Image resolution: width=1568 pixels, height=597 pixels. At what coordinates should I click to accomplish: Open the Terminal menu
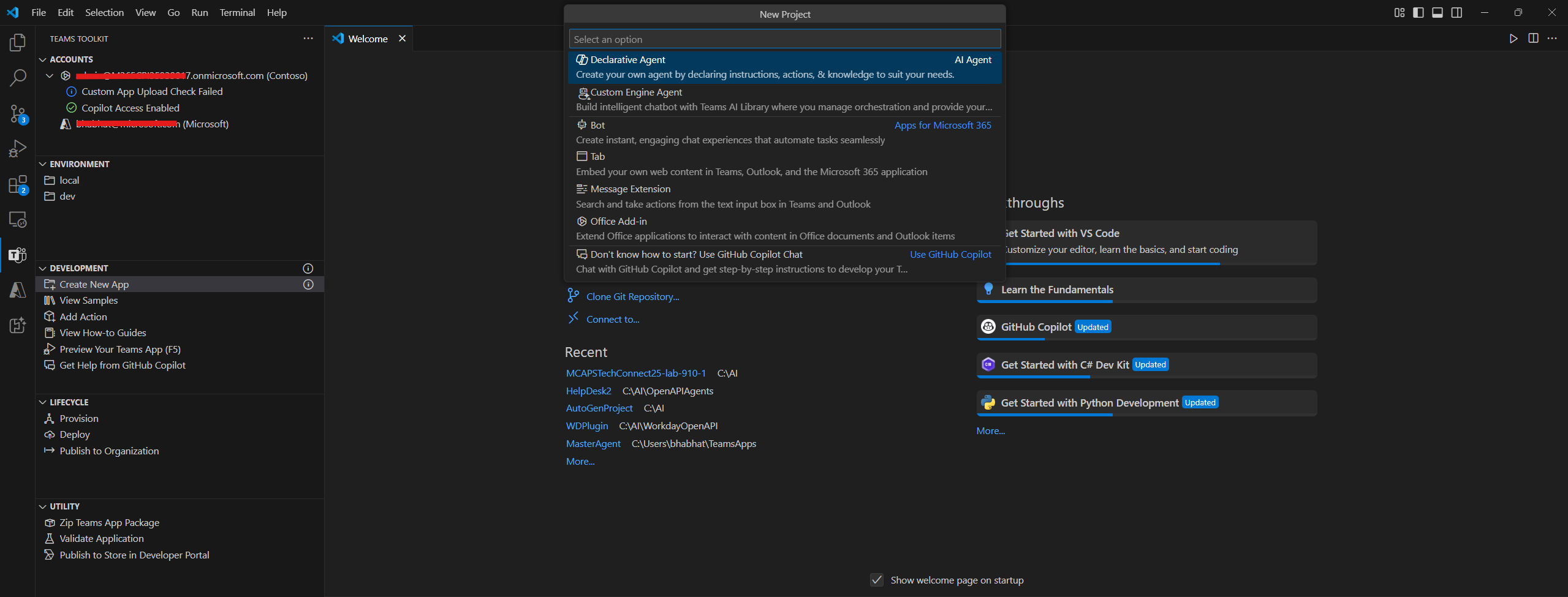(237, 12)
